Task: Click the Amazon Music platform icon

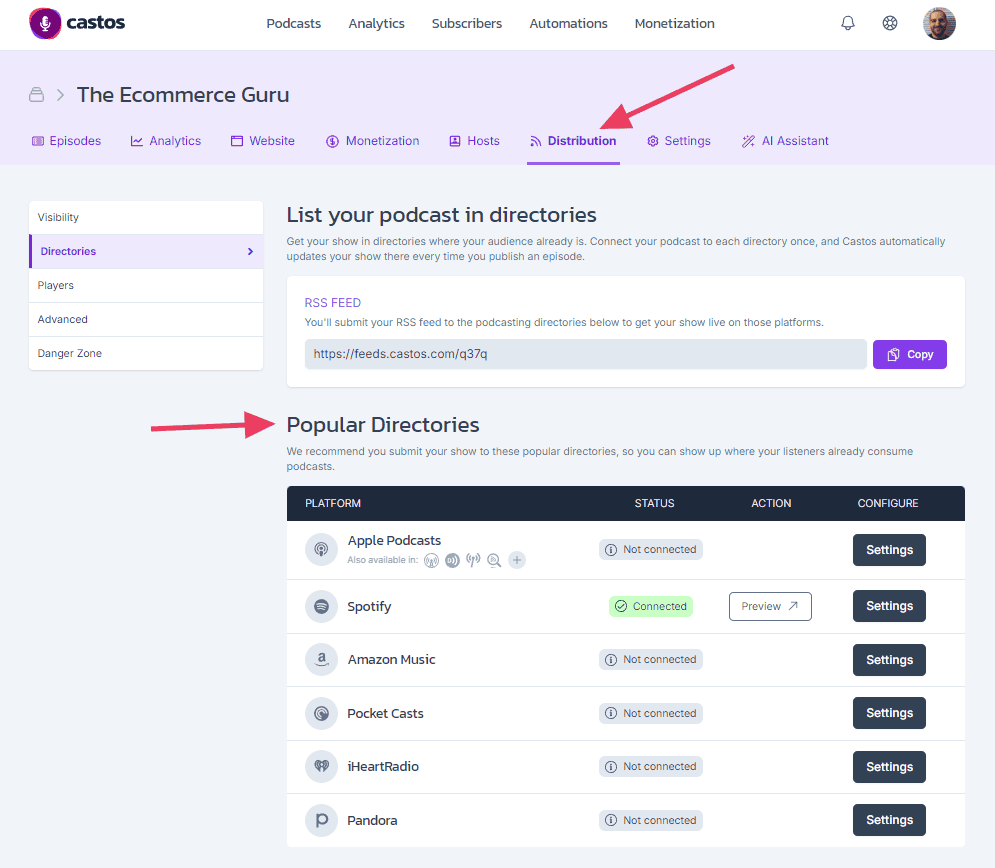Action: coord(322,660)
